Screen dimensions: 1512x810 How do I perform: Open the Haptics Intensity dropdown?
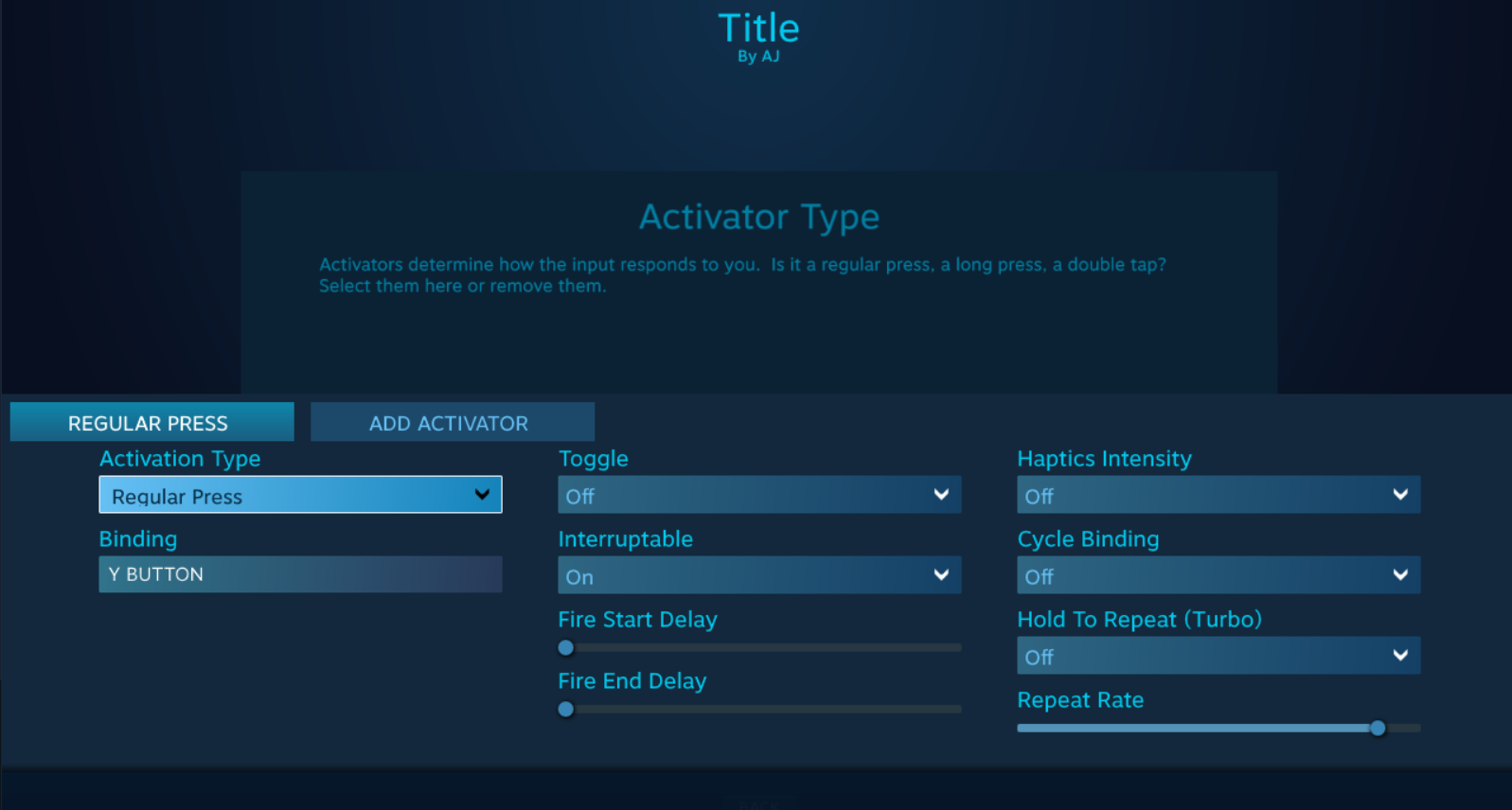pyautogui.click(x=1218, y=495)
